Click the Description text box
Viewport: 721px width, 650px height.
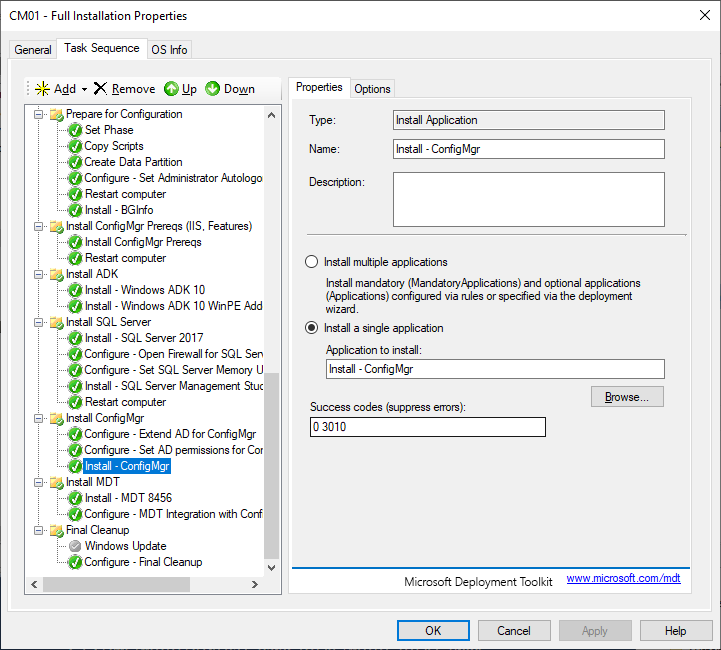tap(528, 200)
